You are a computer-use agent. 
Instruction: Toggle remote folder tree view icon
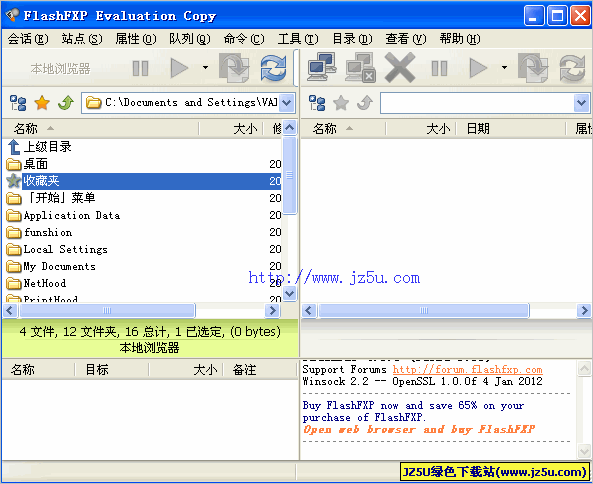pyautogui.click(x=317, y=102)
